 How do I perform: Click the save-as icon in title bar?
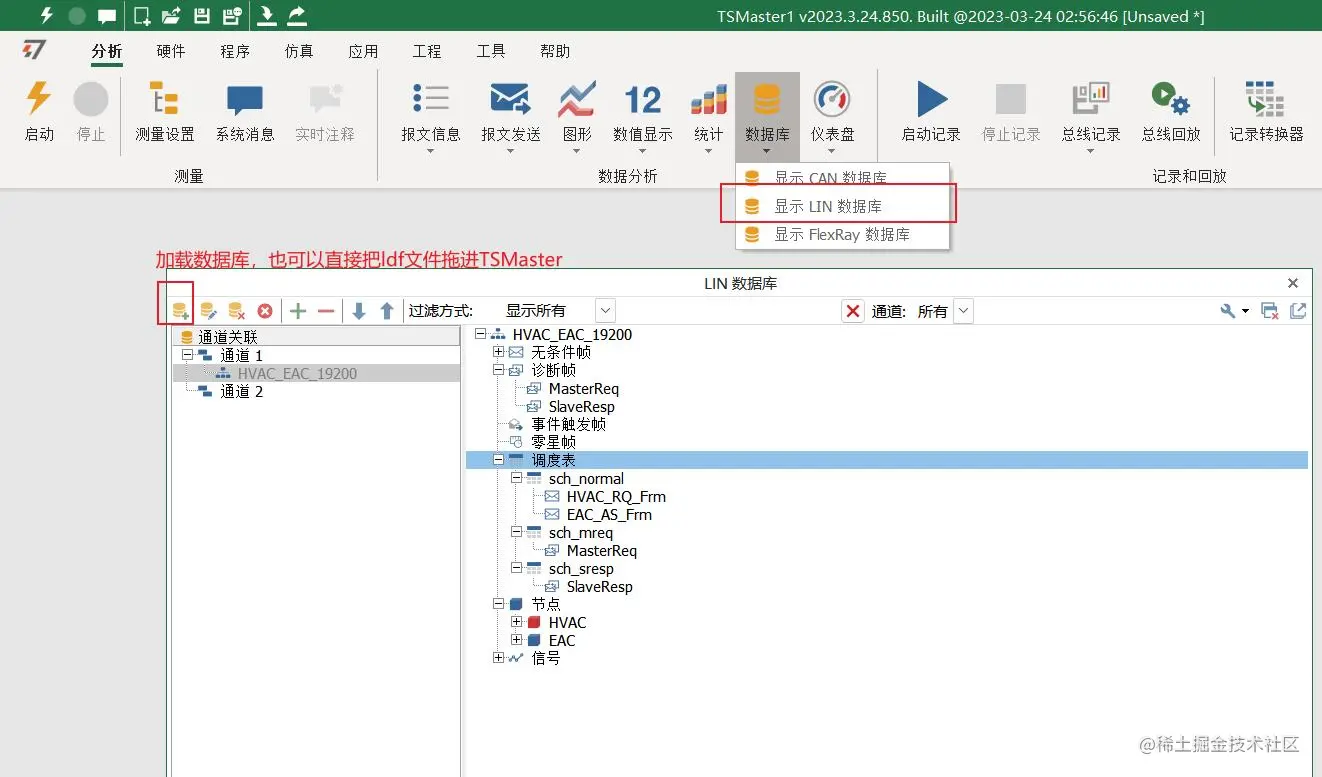[x=232, y=15]
